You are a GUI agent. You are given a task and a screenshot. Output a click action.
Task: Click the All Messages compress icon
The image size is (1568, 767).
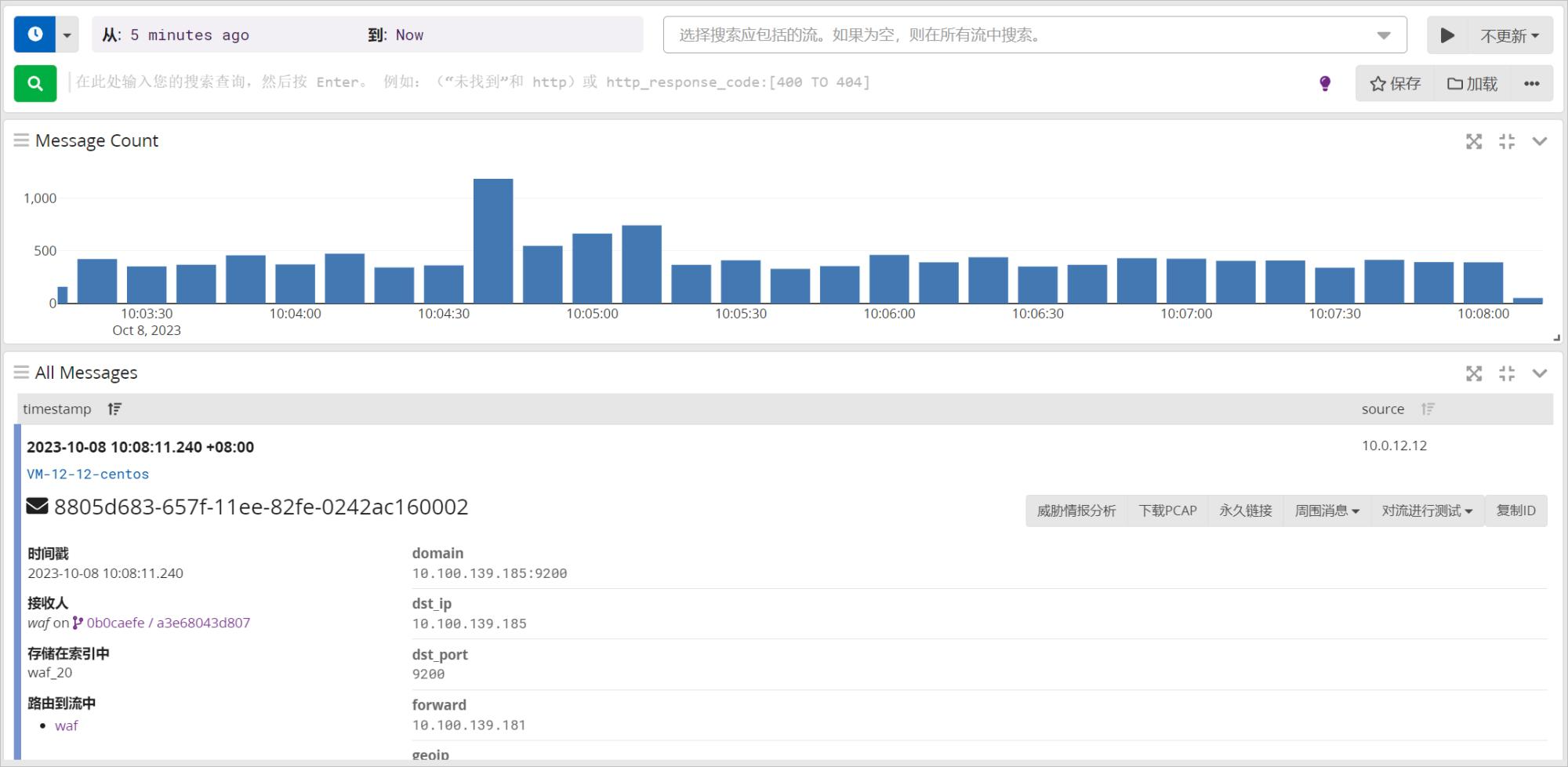pyautogui.click(x=1507, y=373)
